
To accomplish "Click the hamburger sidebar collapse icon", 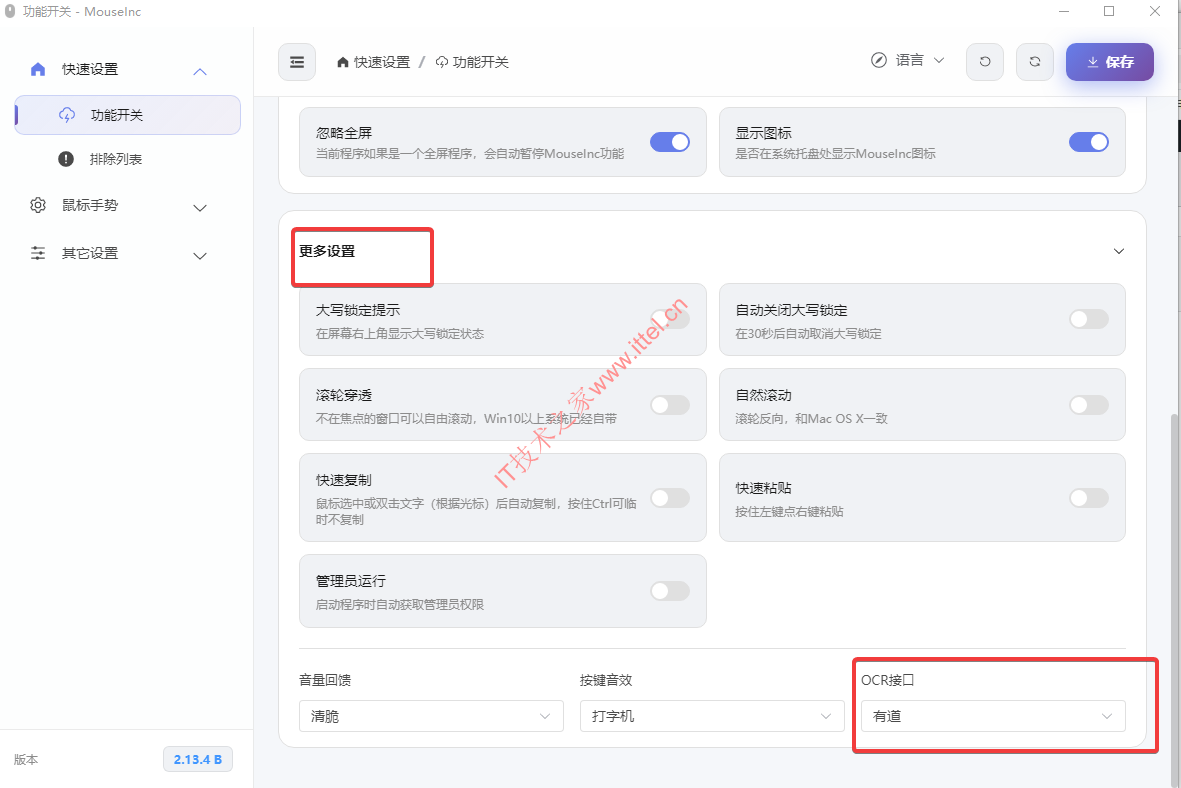I will [297, 62].
